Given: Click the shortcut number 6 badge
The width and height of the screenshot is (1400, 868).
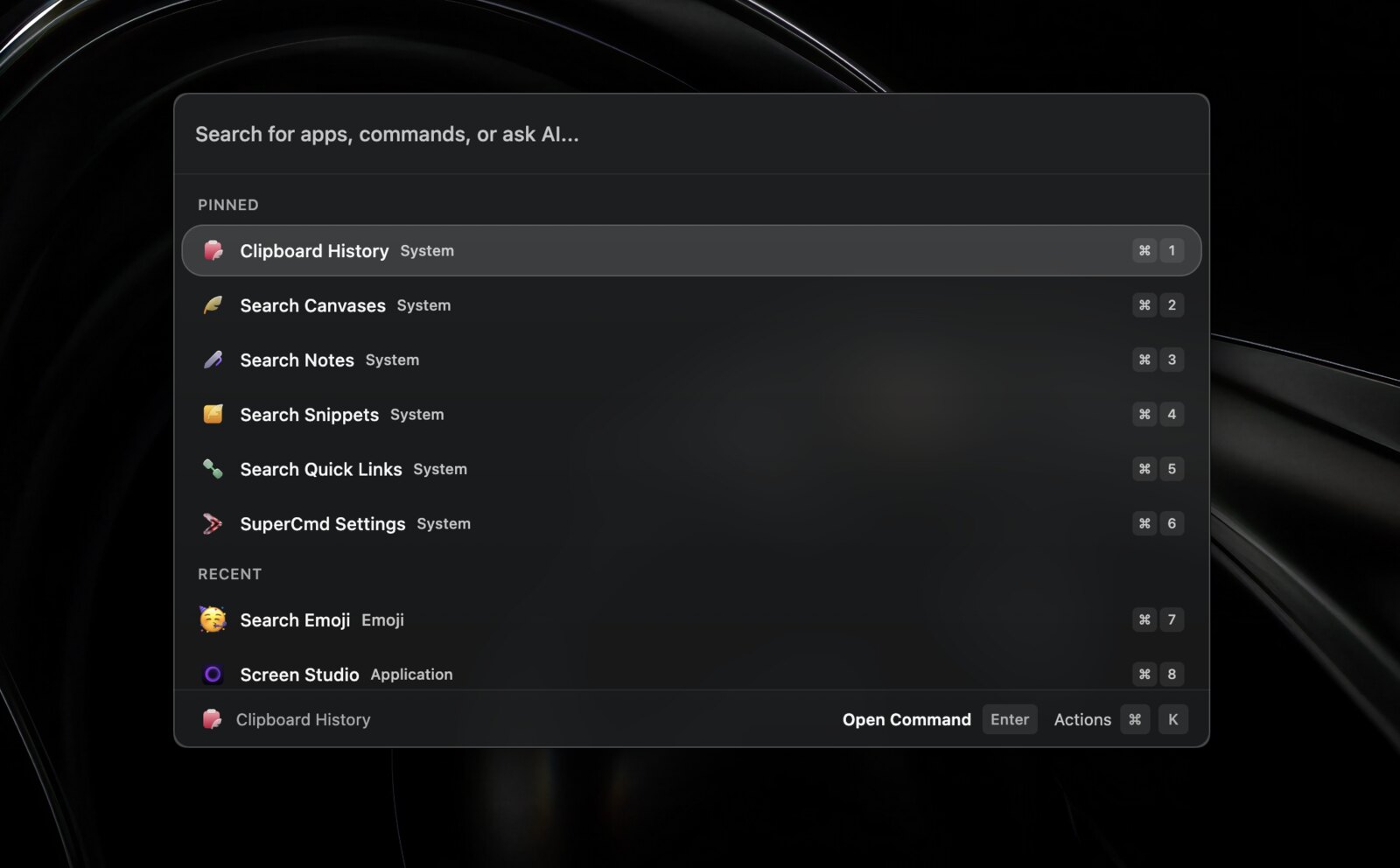Looking at the screenshot, I should [x=1172, y=523].
